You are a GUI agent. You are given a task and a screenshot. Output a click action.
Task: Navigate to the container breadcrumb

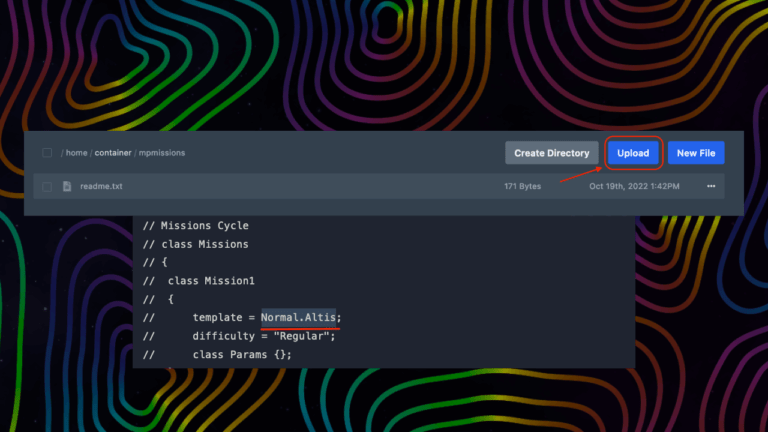[x=113, y=153]
